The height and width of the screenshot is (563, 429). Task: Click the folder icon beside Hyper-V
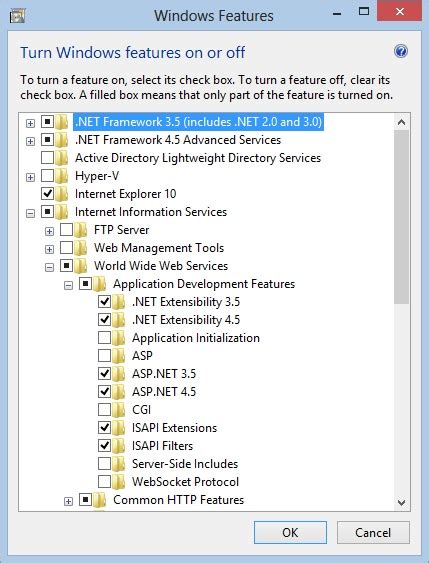(62, 176)
